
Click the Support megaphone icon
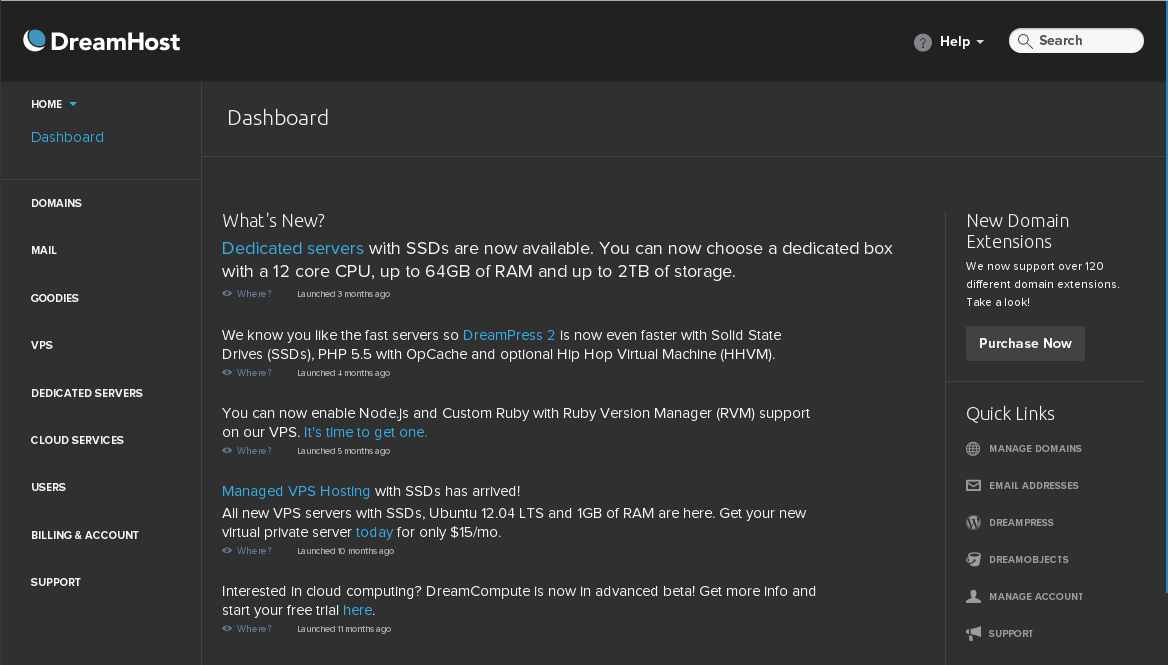coord(973,633)
